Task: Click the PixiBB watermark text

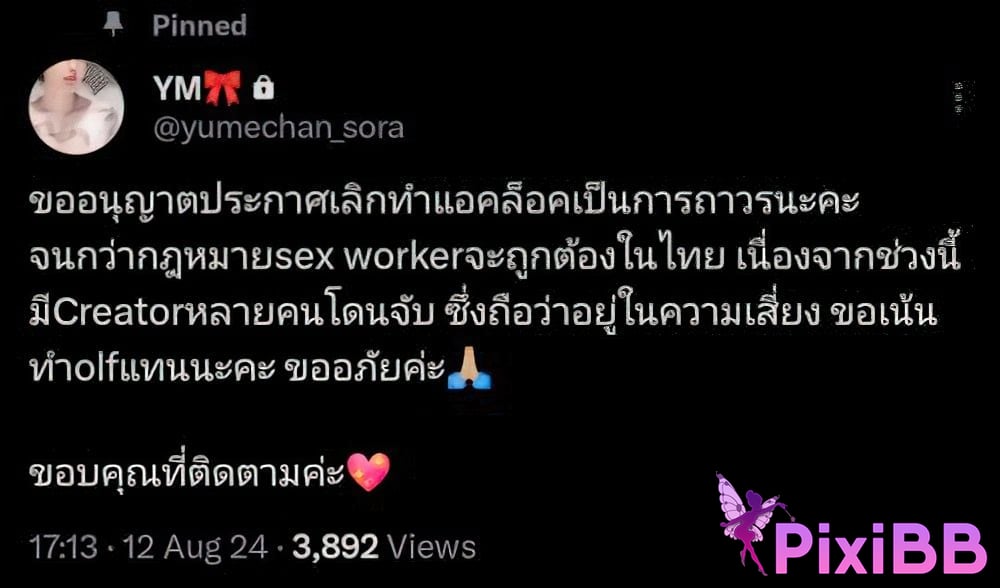Action: click(x=879, y=548)
